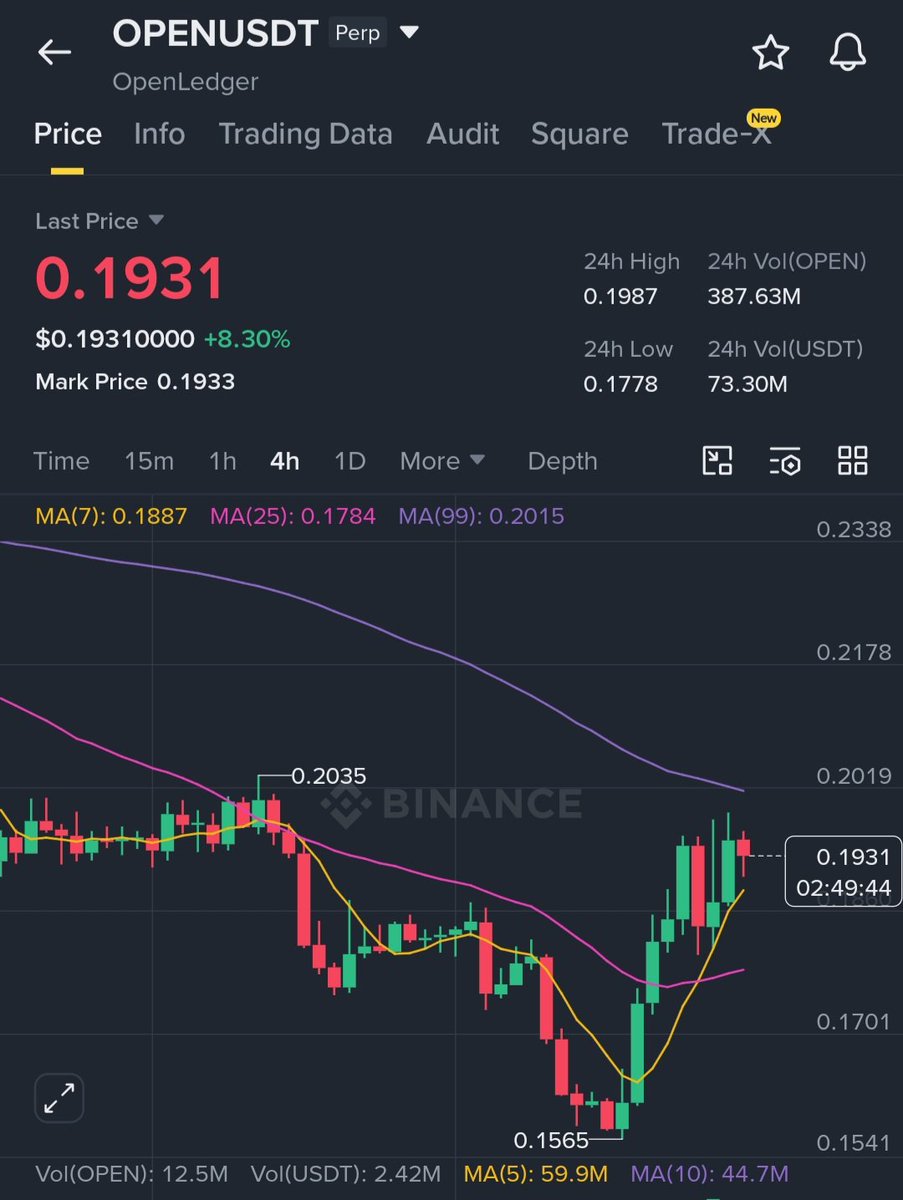Tap the Vol(OPEN): 12.5M label
This screenshot has width=903, height=1200.
point(132,1173)
